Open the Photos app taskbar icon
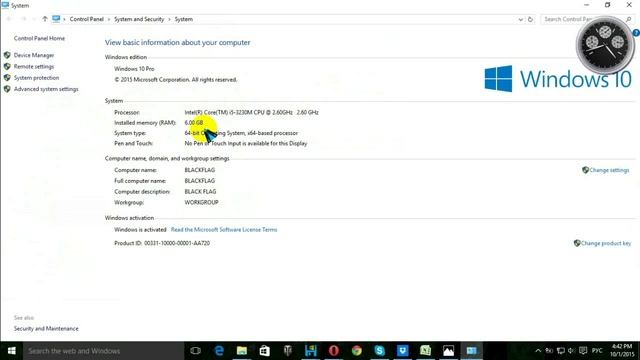The width and height of the screenshot is (640, 360). pyautogui.click(x=448, y=351)
